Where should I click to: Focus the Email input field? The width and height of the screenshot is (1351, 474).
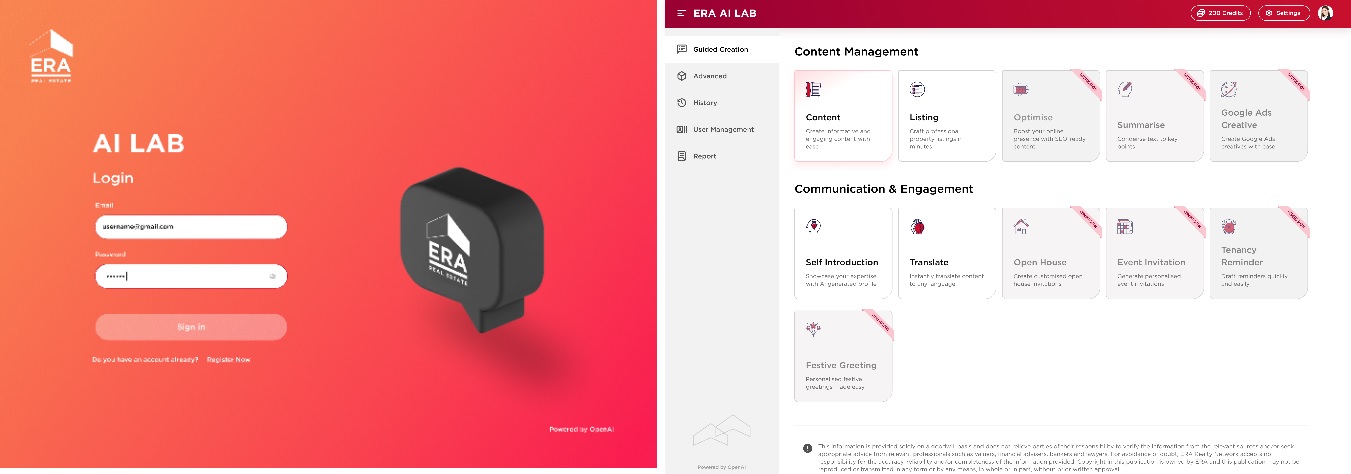(x=191, y=227)
